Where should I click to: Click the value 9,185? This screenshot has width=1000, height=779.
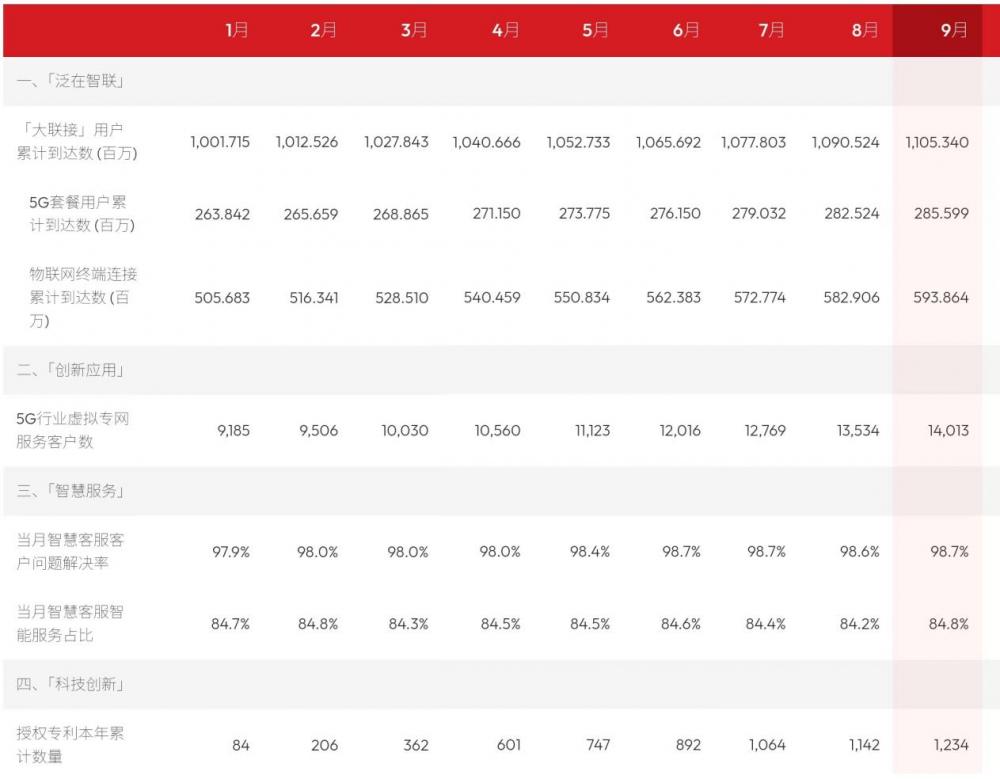[x=233, y=431]
